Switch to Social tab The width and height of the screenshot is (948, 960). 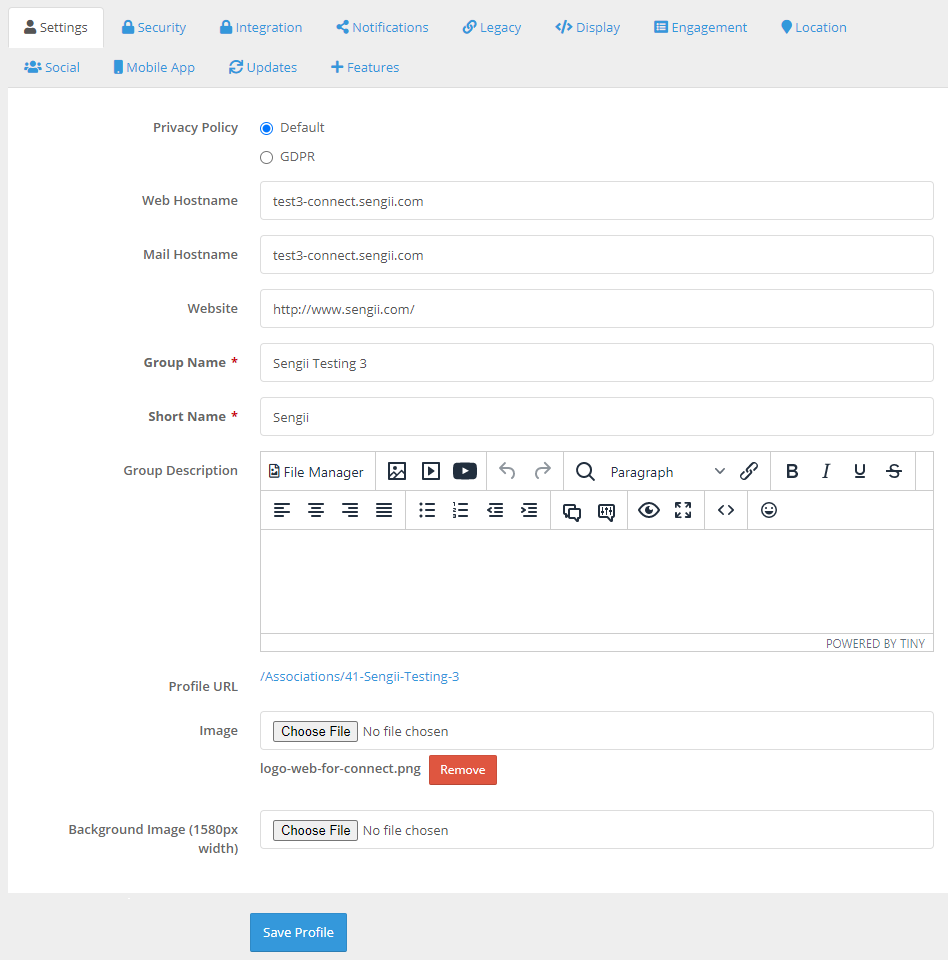click(x=52, y=67)
